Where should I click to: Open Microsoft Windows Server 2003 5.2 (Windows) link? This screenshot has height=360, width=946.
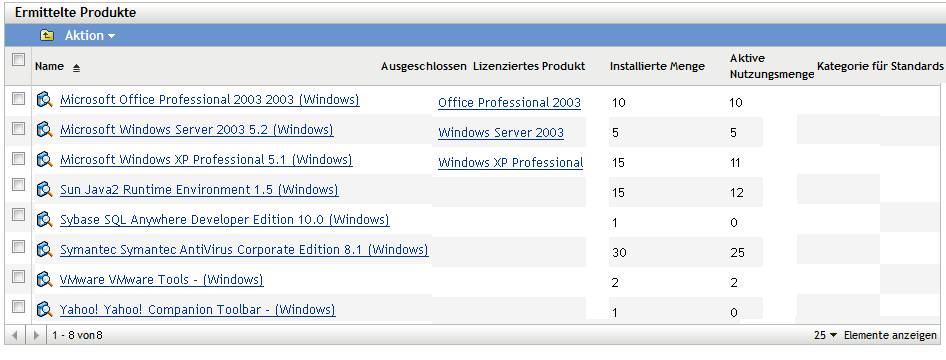(197, 130)
